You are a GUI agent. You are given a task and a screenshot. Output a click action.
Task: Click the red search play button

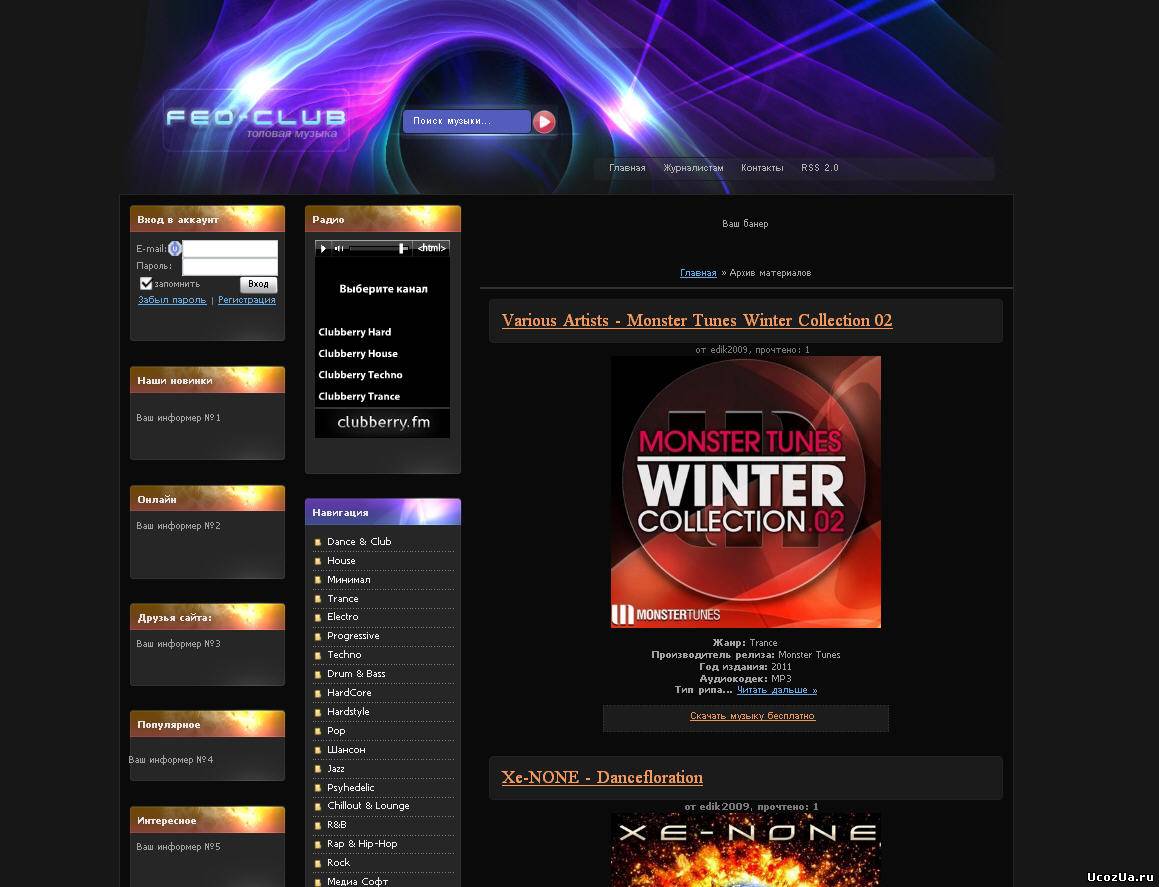(x=544, y=122)
